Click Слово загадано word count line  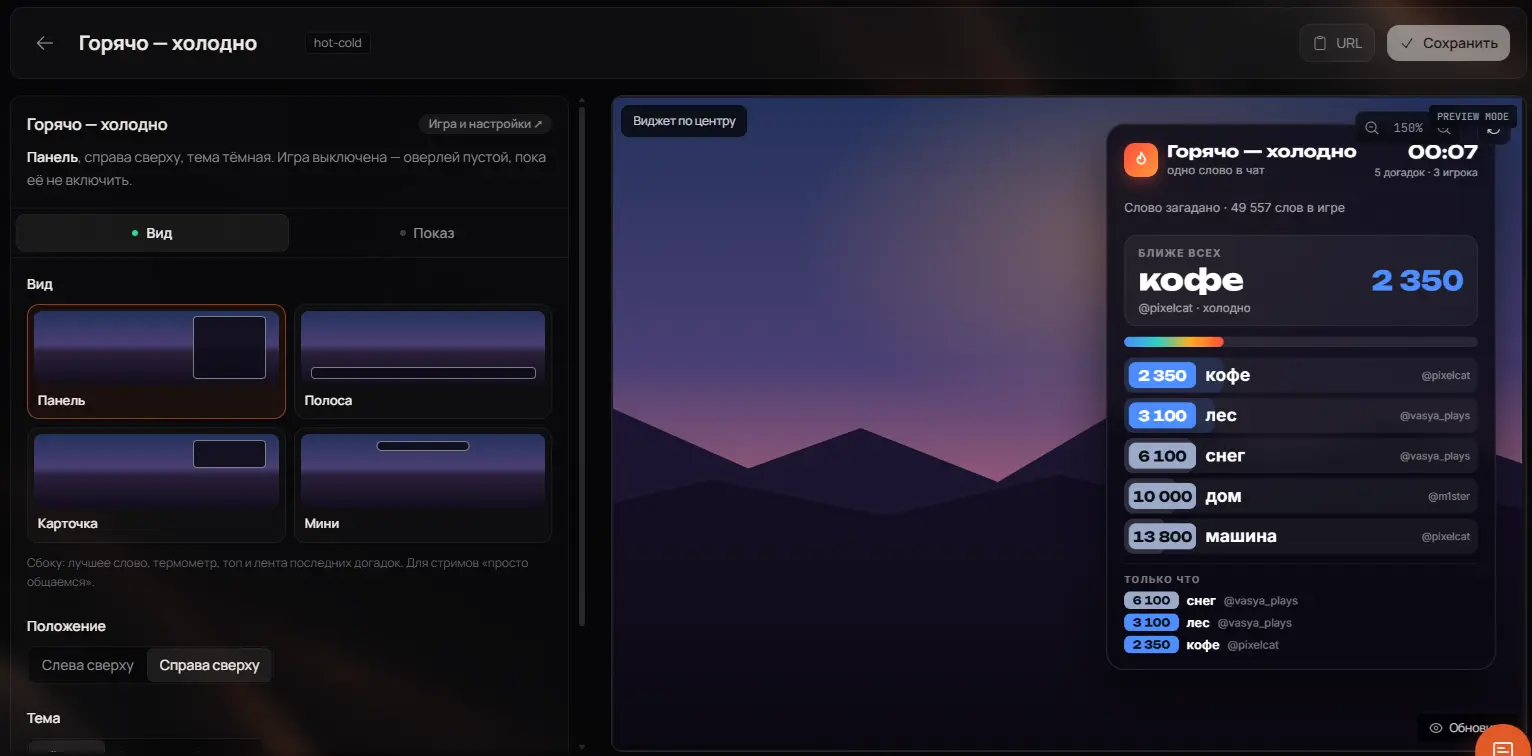(1234, 208)
